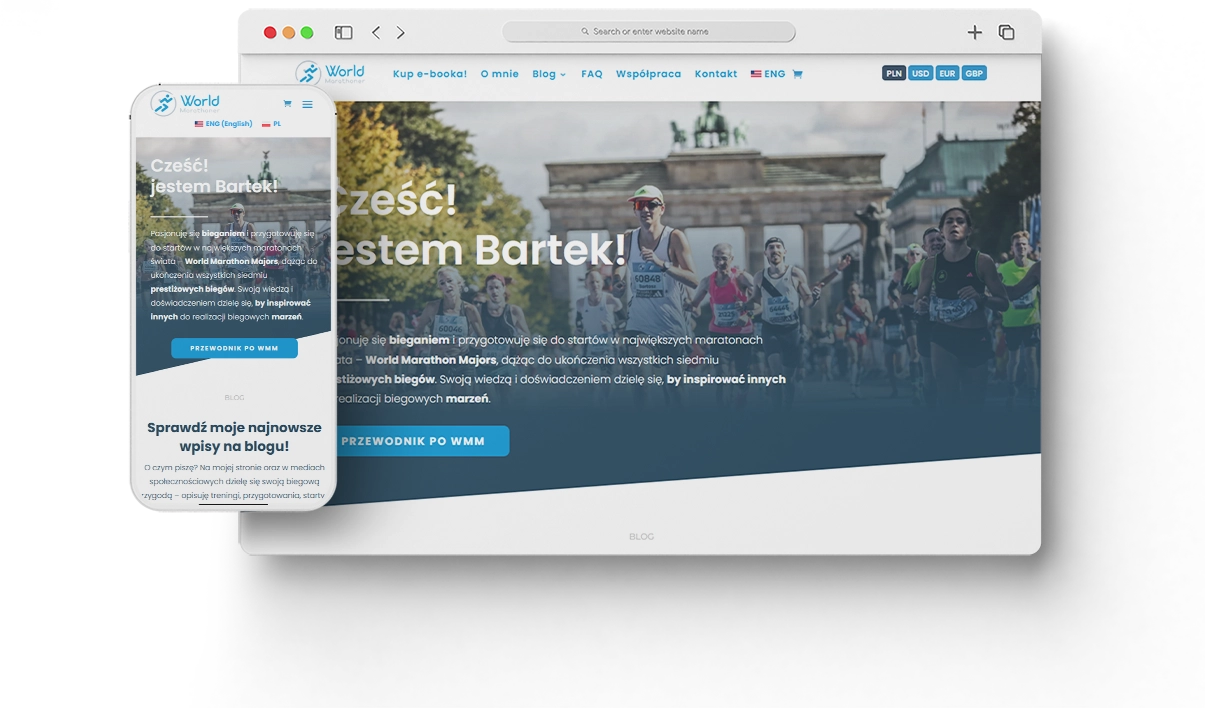This screenshot has height=708, width=1205.
Task: Choose ENG (English) language in mobile view
Action: coord(223,124)
